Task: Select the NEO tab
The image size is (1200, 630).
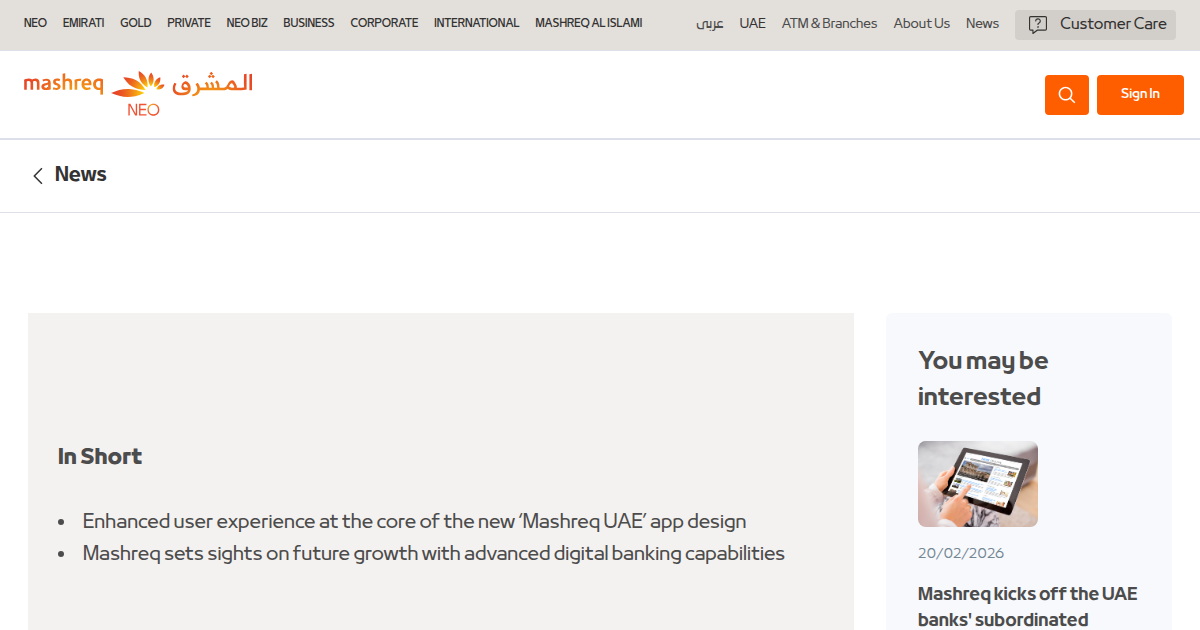Action: (x=35, y=23)
